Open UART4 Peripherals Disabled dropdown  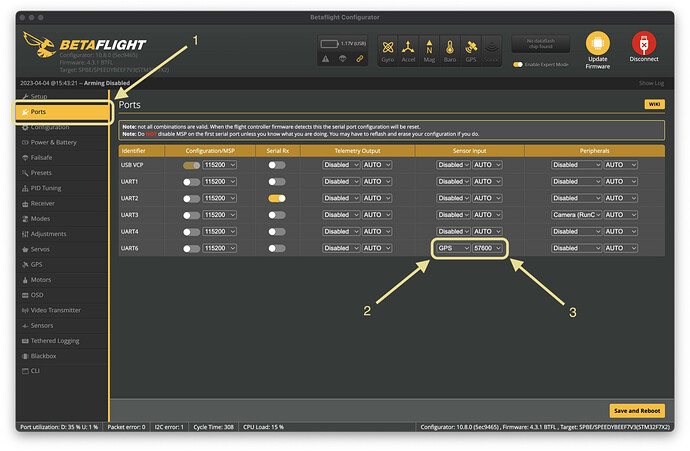[576, 231]
